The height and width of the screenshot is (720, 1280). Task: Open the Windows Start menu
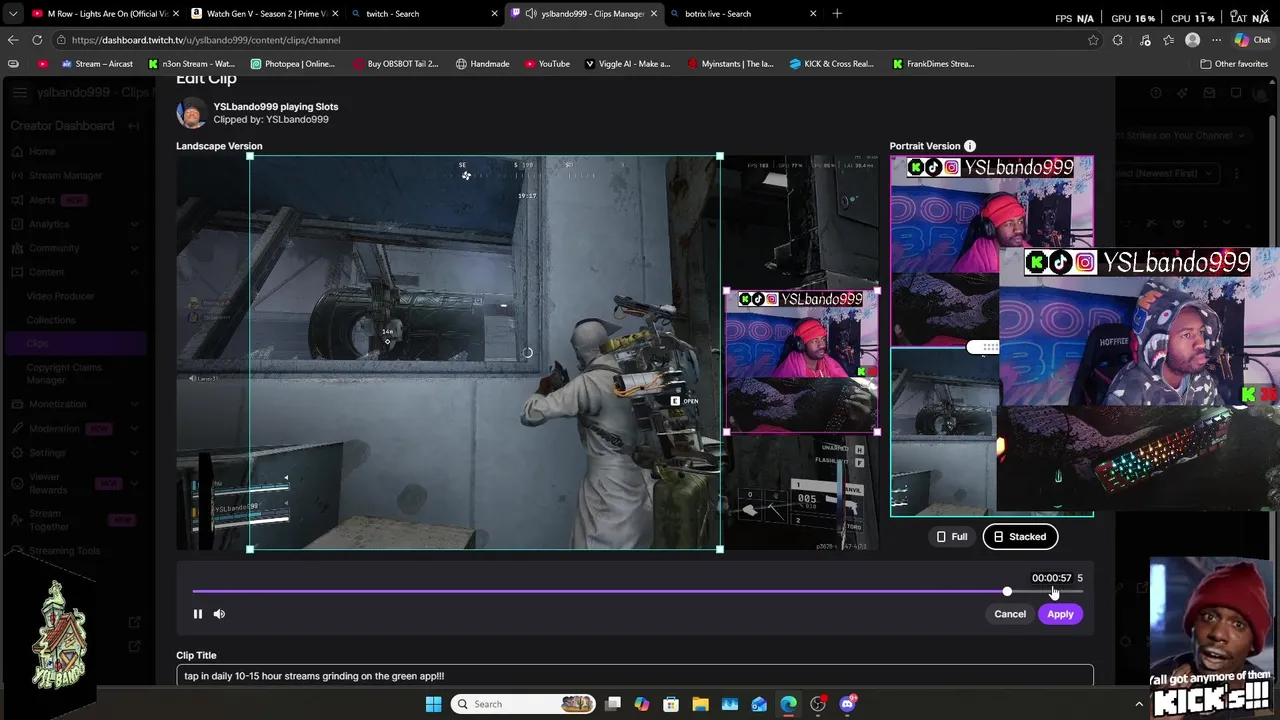(x=433, y=704)
